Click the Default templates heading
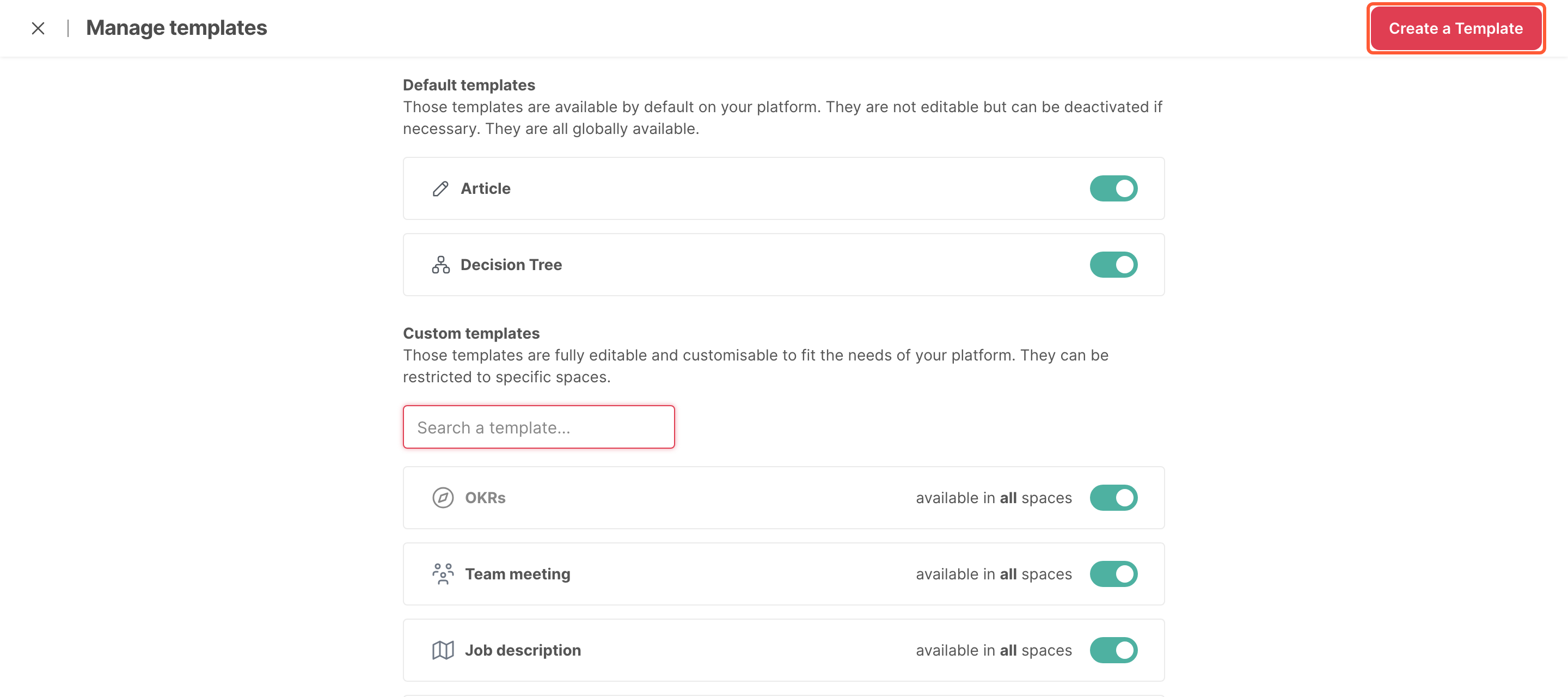The image size is (1568, 697). pos(469,85)
